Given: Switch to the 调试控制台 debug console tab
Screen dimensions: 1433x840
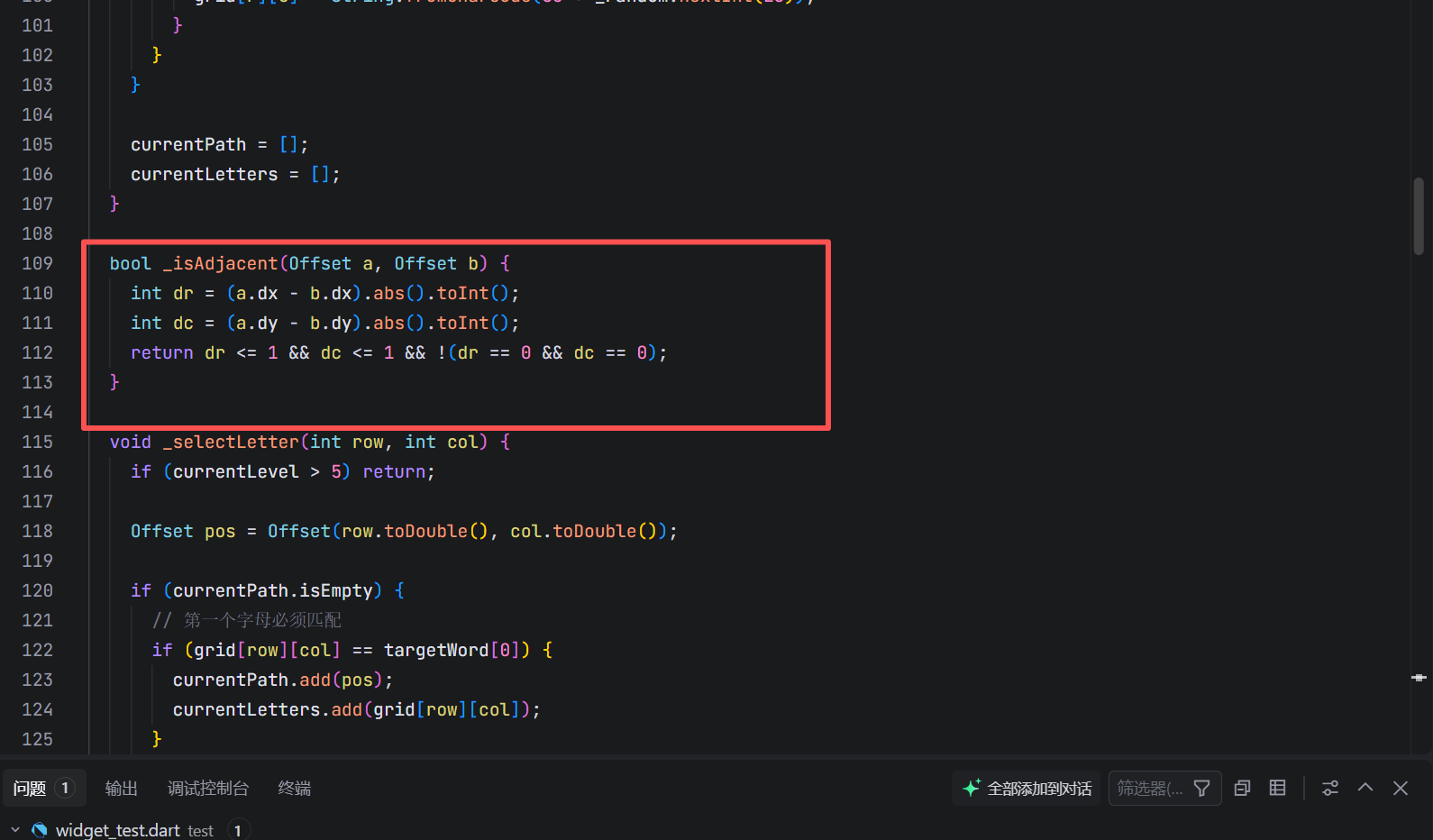Looking at the screenshot, I should [x=208, y=789].
